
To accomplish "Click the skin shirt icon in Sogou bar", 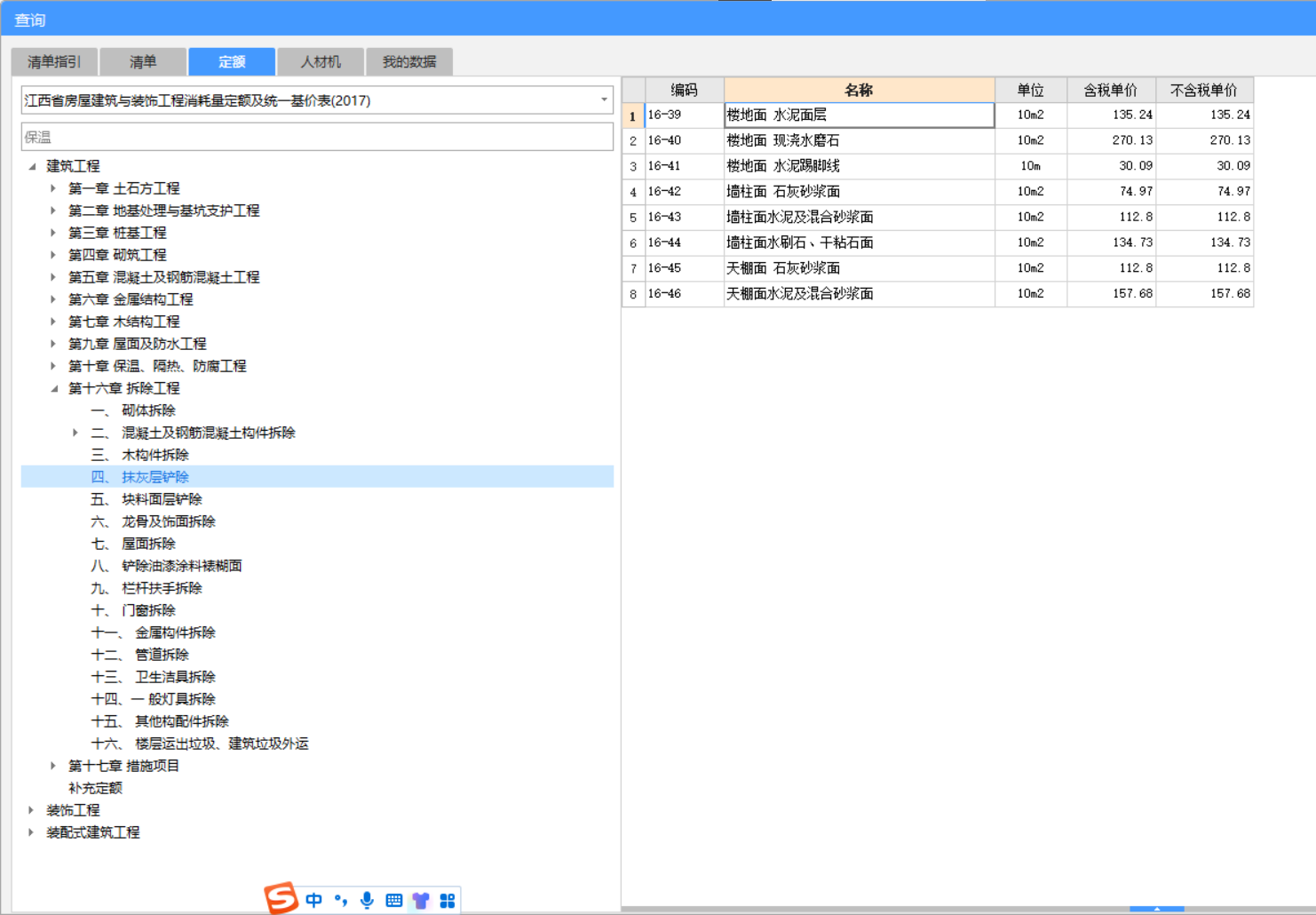I will [x=421, y=900].
